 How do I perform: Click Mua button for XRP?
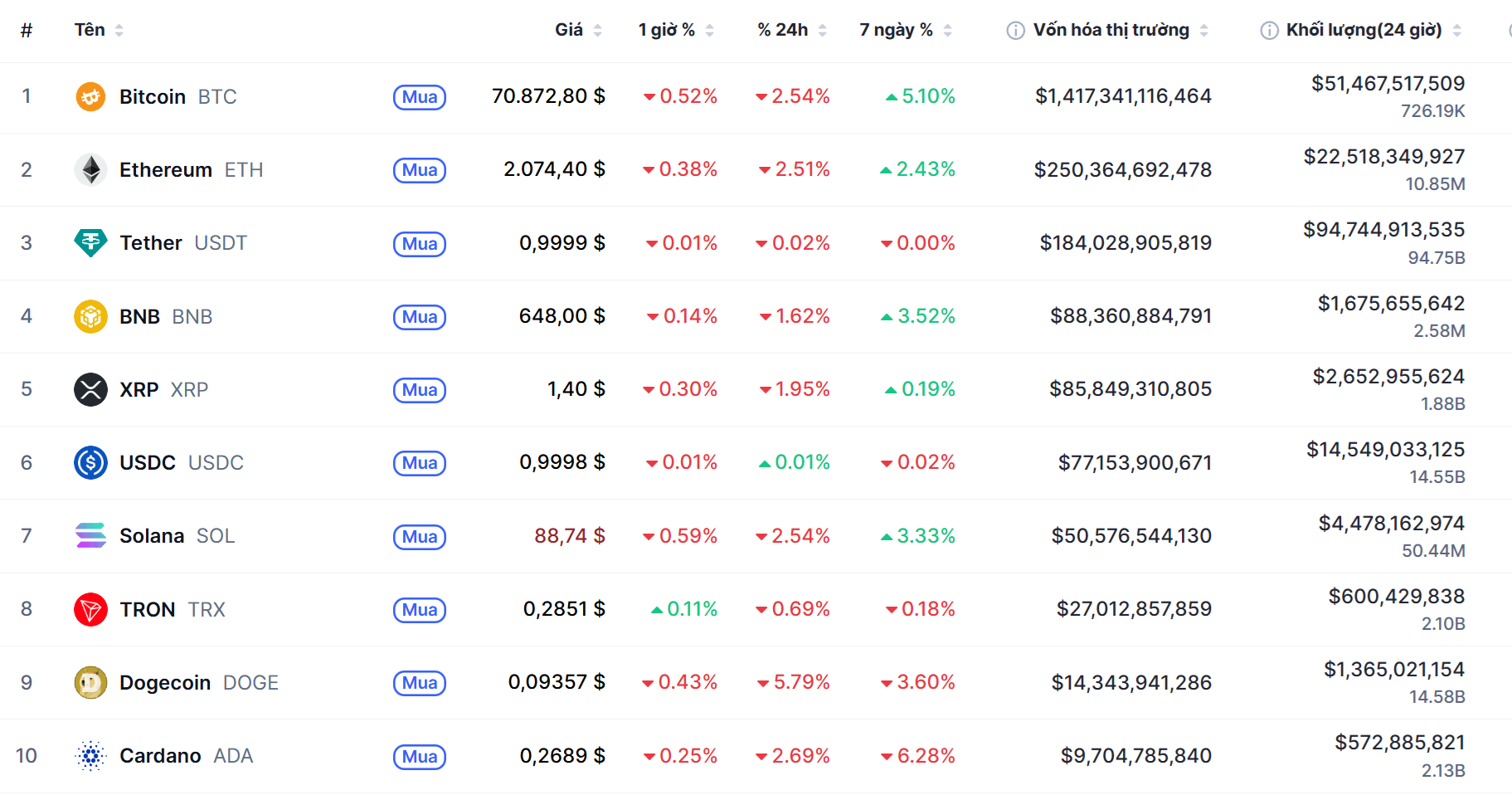[420, 390]
